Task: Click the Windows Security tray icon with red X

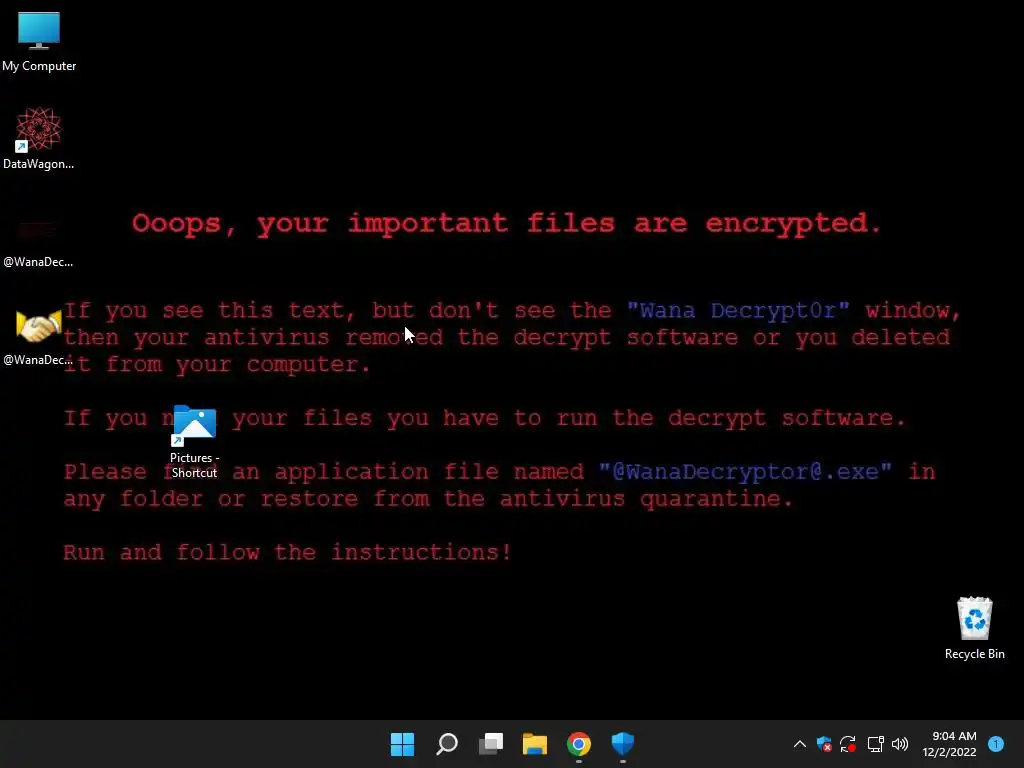Action: click(x=824, y=744)
